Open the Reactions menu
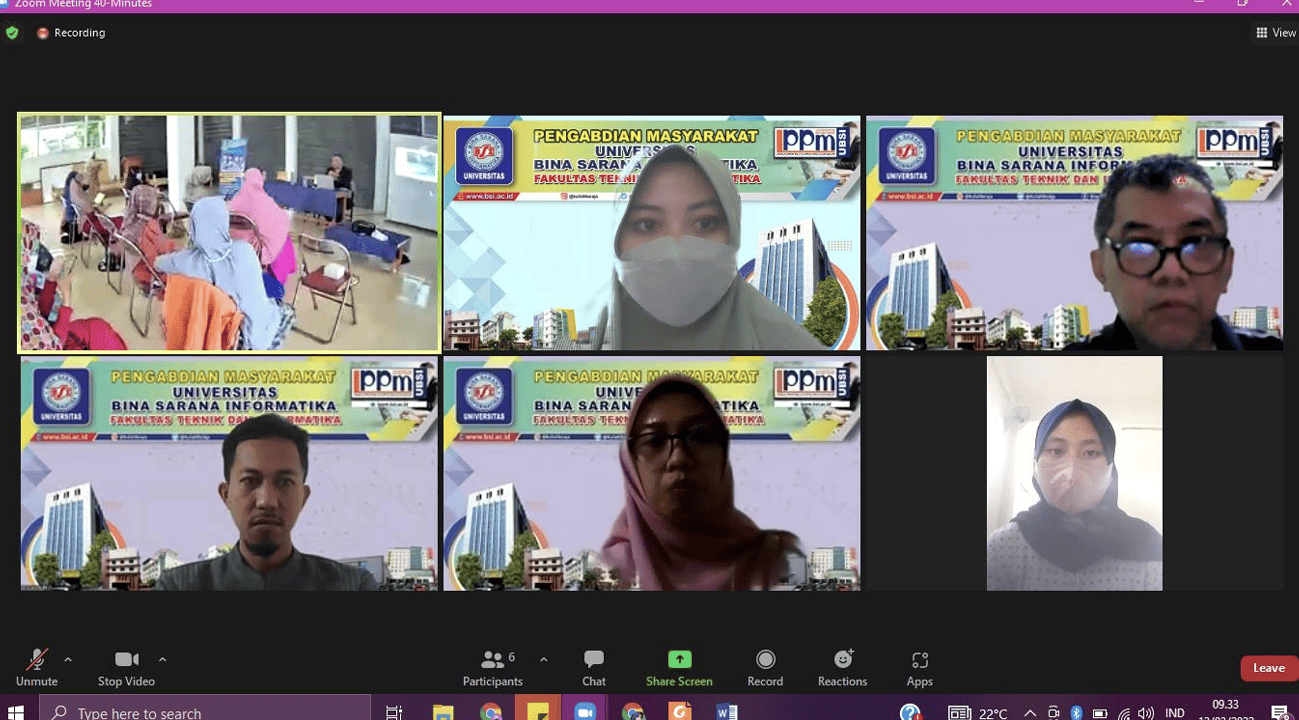Screen dimensions: 1299x720 click(842, 667)
